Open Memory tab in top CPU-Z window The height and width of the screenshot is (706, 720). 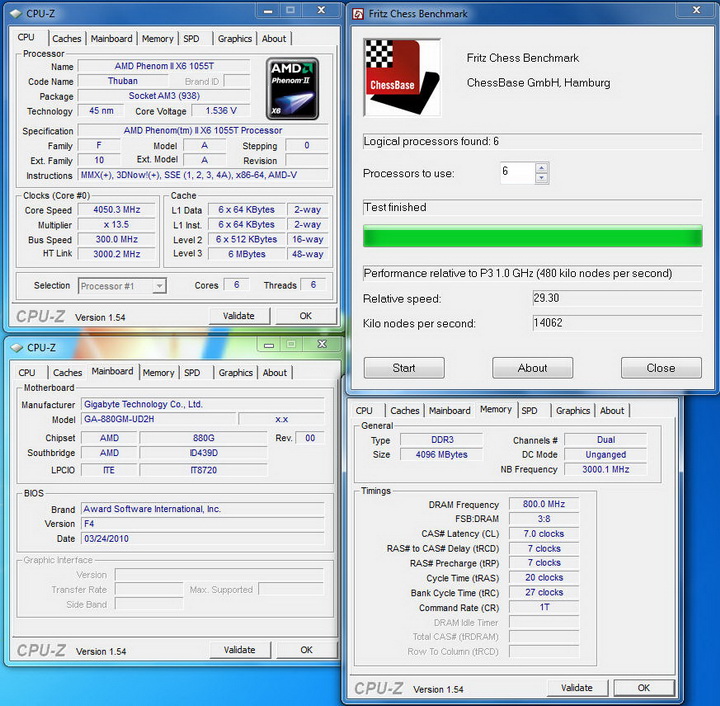pos(158,39)
